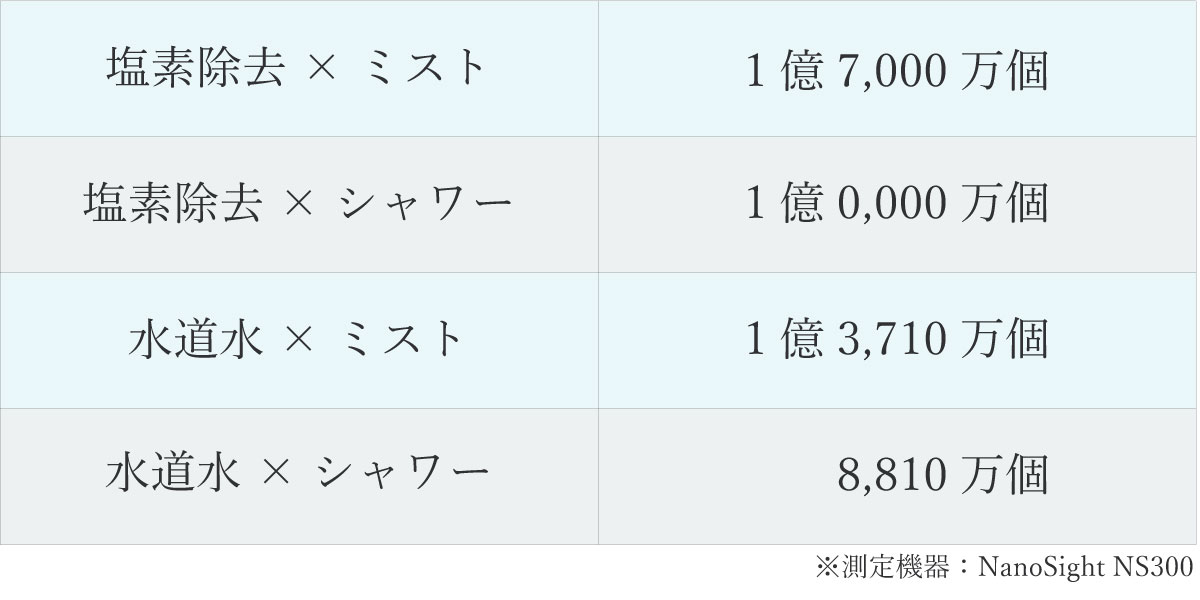1200x600 pixels.
Task: Click the 塩素除去 × ミスト label cell
Action: [x=299, y=68]
